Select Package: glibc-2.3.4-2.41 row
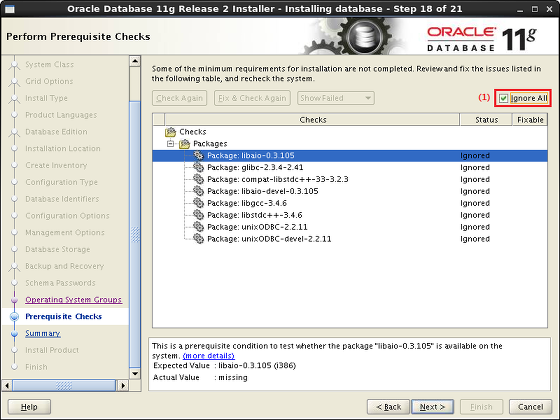The image size is (560, 420). click(350, 167)
